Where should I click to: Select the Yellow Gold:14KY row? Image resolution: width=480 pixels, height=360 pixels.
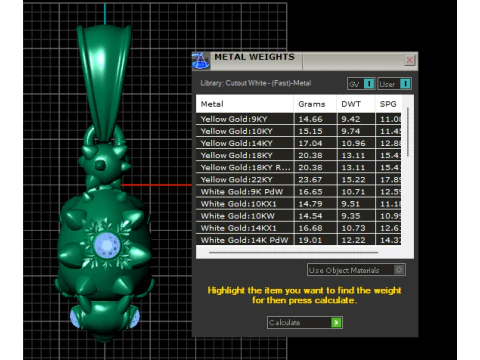pyautogui.click(x=299, y=143)
